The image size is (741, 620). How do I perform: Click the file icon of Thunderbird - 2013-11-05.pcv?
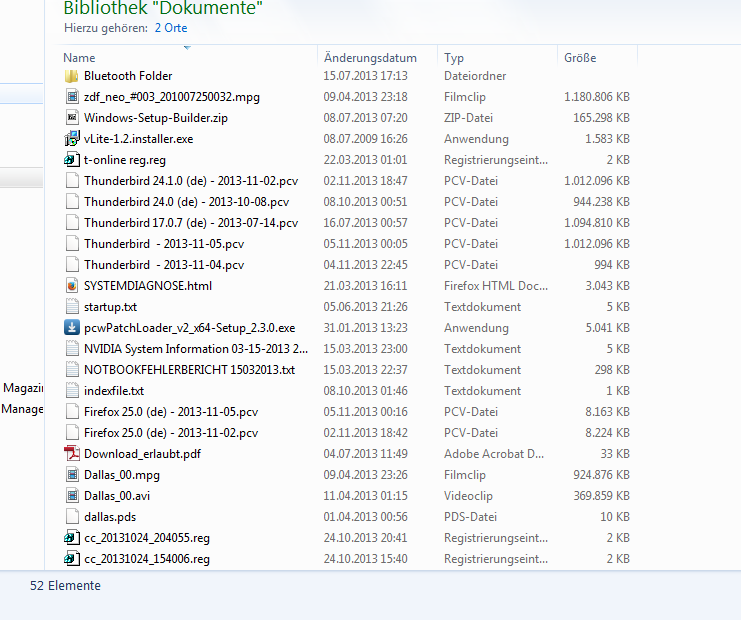72,244
